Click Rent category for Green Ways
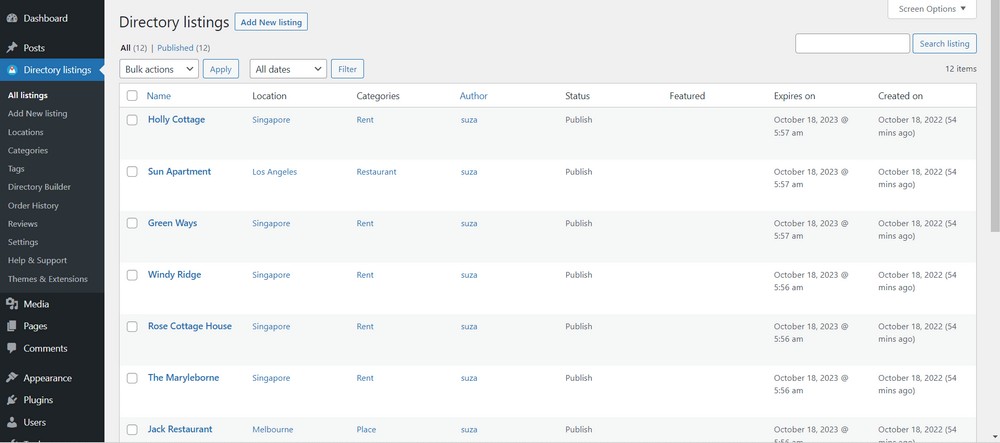The image size is (1000, 443). tap(365, 224)
